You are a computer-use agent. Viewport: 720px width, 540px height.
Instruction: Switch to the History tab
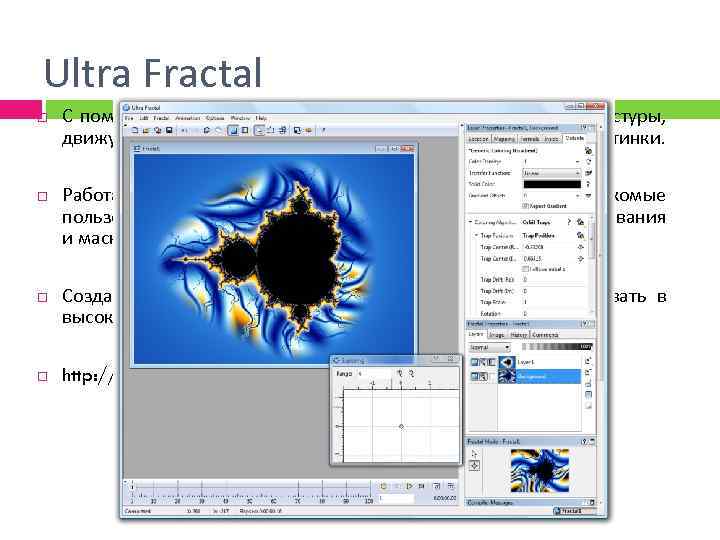point(519,335)
